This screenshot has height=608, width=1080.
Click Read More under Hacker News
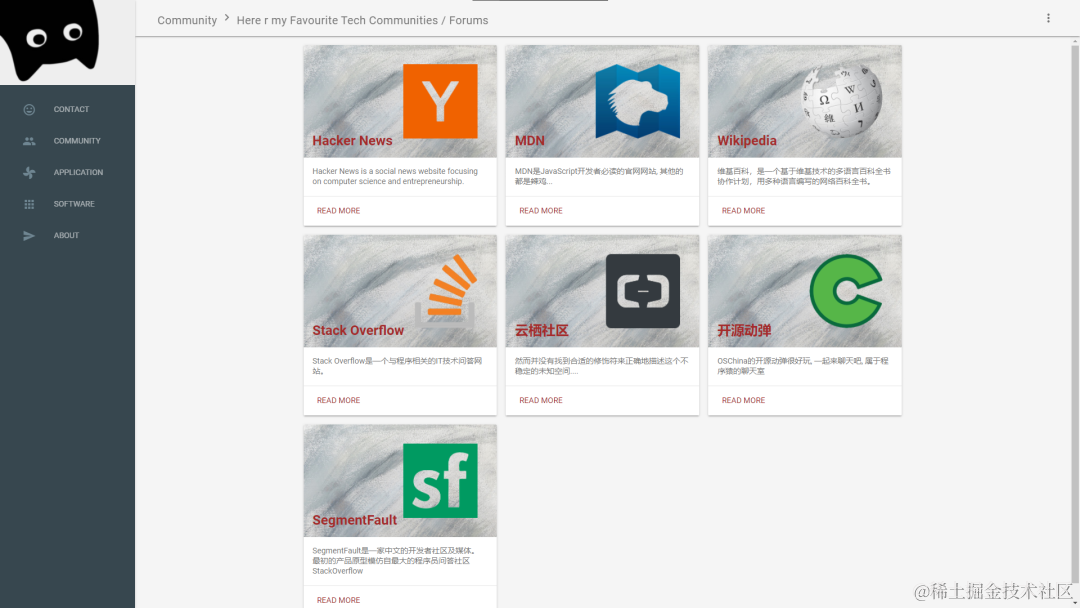338,211
